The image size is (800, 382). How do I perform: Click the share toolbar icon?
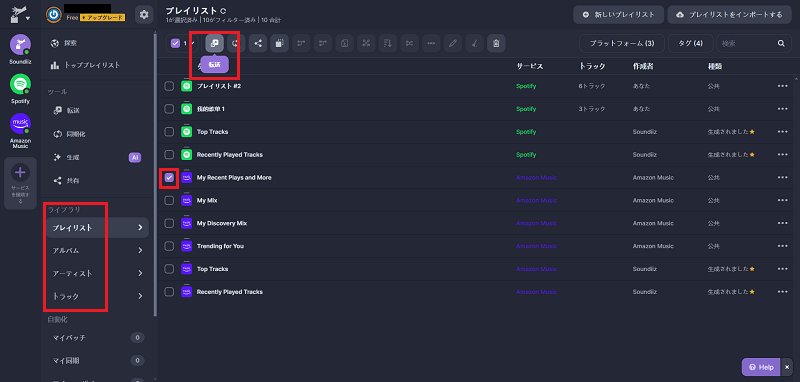[258, 43]
